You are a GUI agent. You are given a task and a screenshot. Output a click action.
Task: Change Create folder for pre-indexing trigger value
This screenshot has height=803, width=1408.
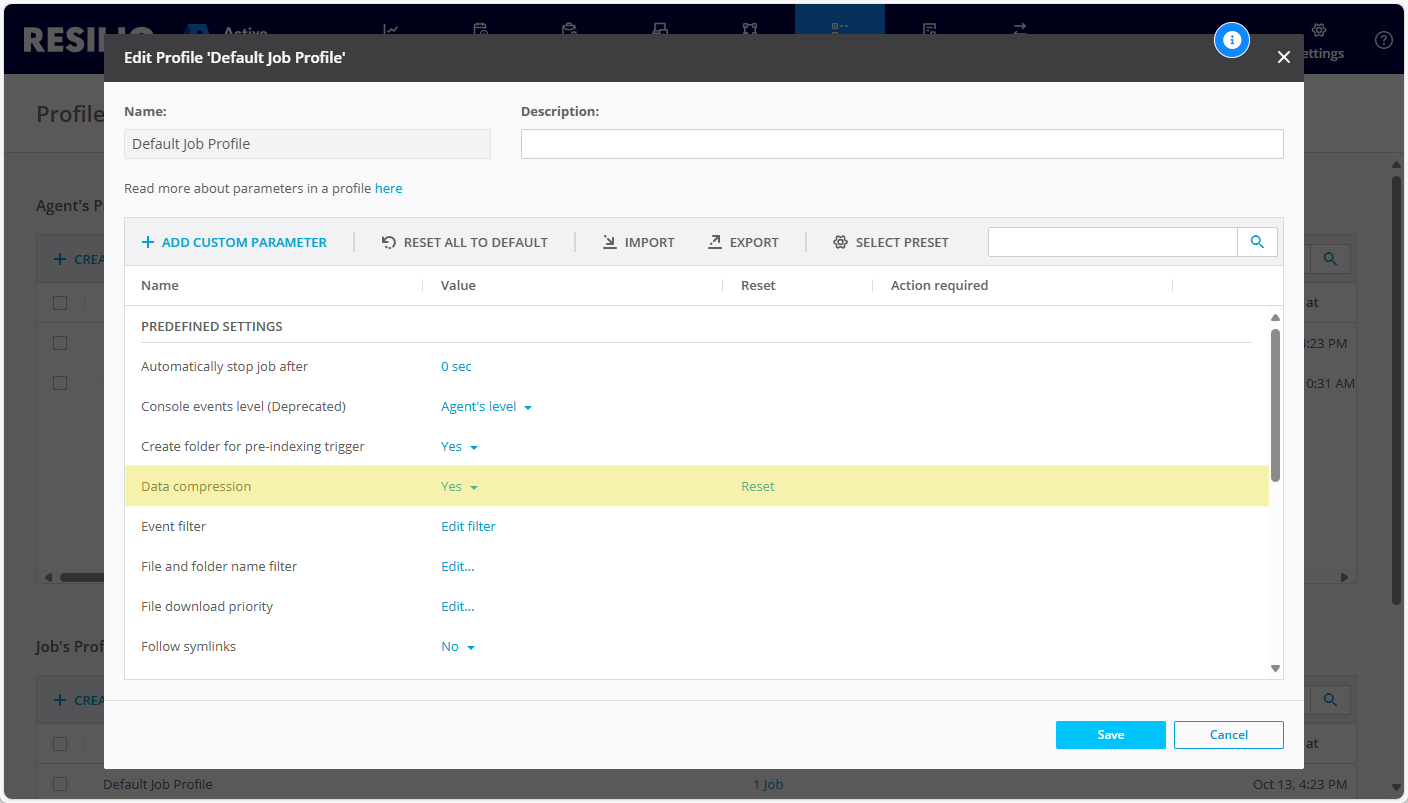[x=459, y=447]
